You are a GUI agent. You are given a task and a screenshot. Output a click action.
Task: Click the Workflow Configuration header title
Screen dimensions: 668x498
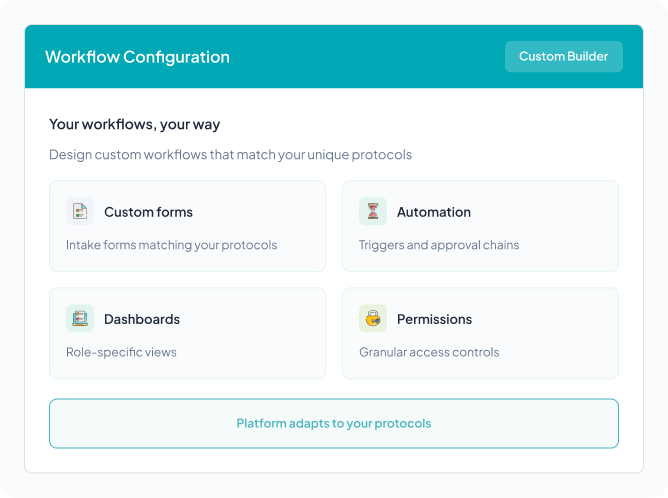click(137, 57)
